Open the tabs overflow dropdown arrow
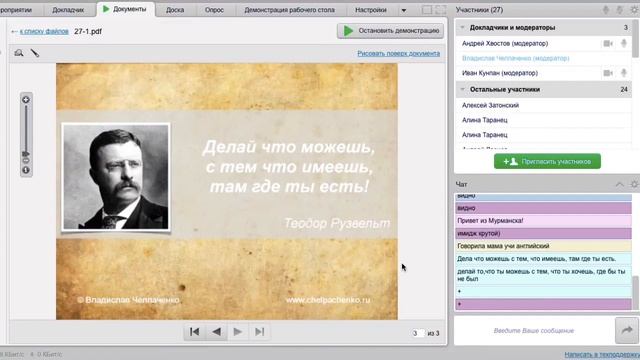The image size is (640, 360). coord(404,10)
